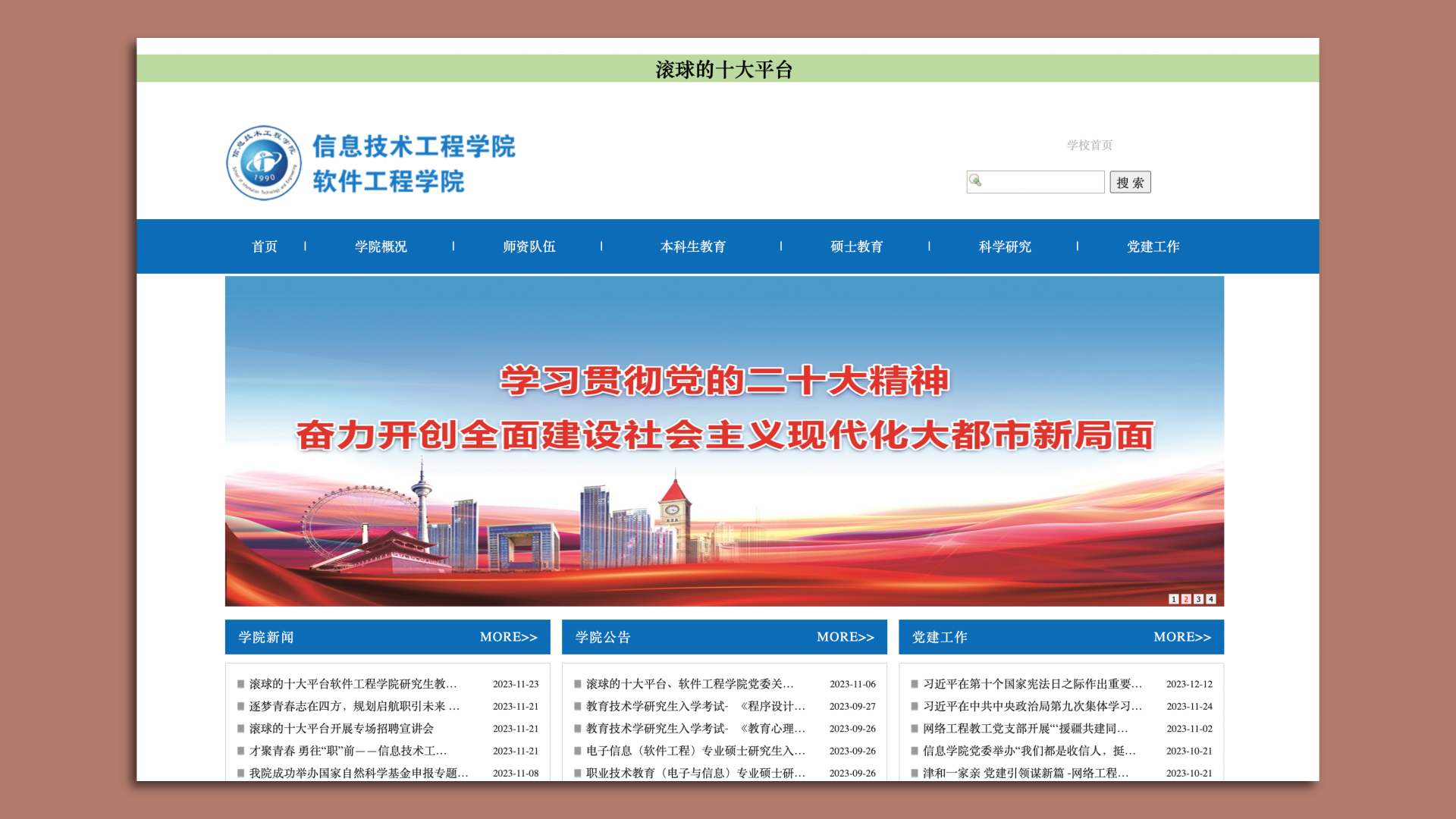
Task: Click bullet icon beside 才聚青春 news item
Action: 240,751
